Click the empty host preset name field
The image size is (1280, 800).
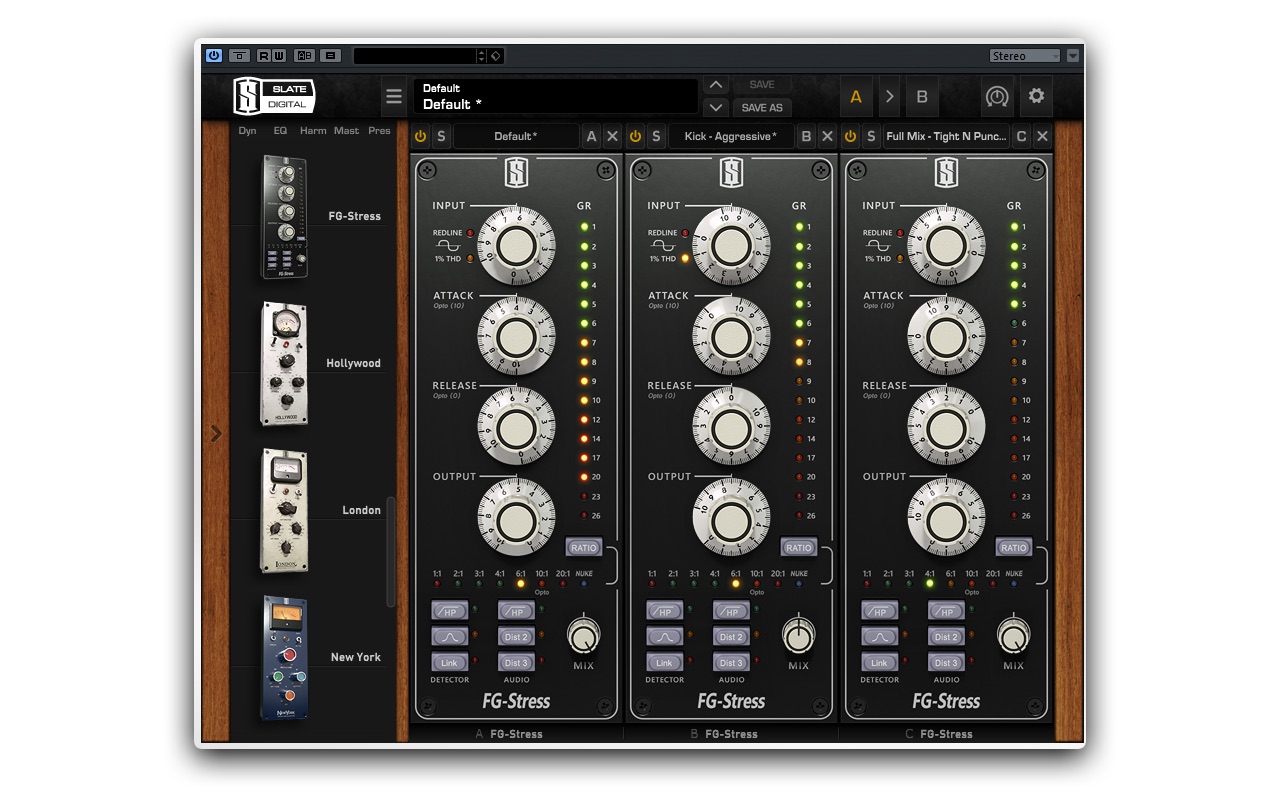point(414,56)
